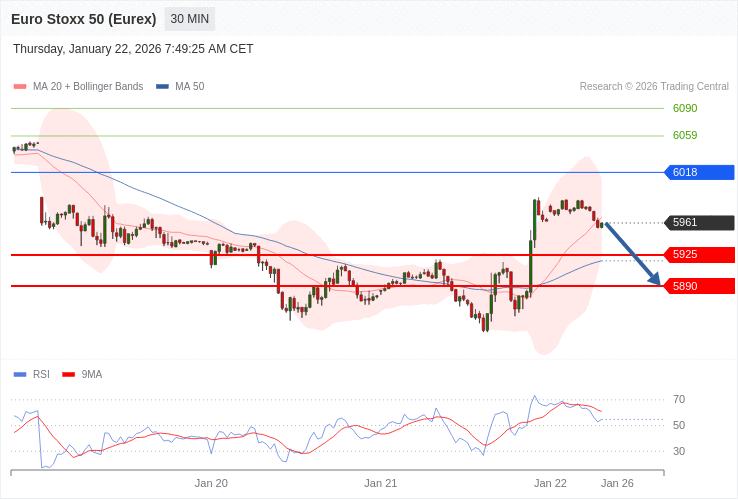The image size is (738, 500).
Task: Click the green 6059 resistance label
Action: click(685, 135)
